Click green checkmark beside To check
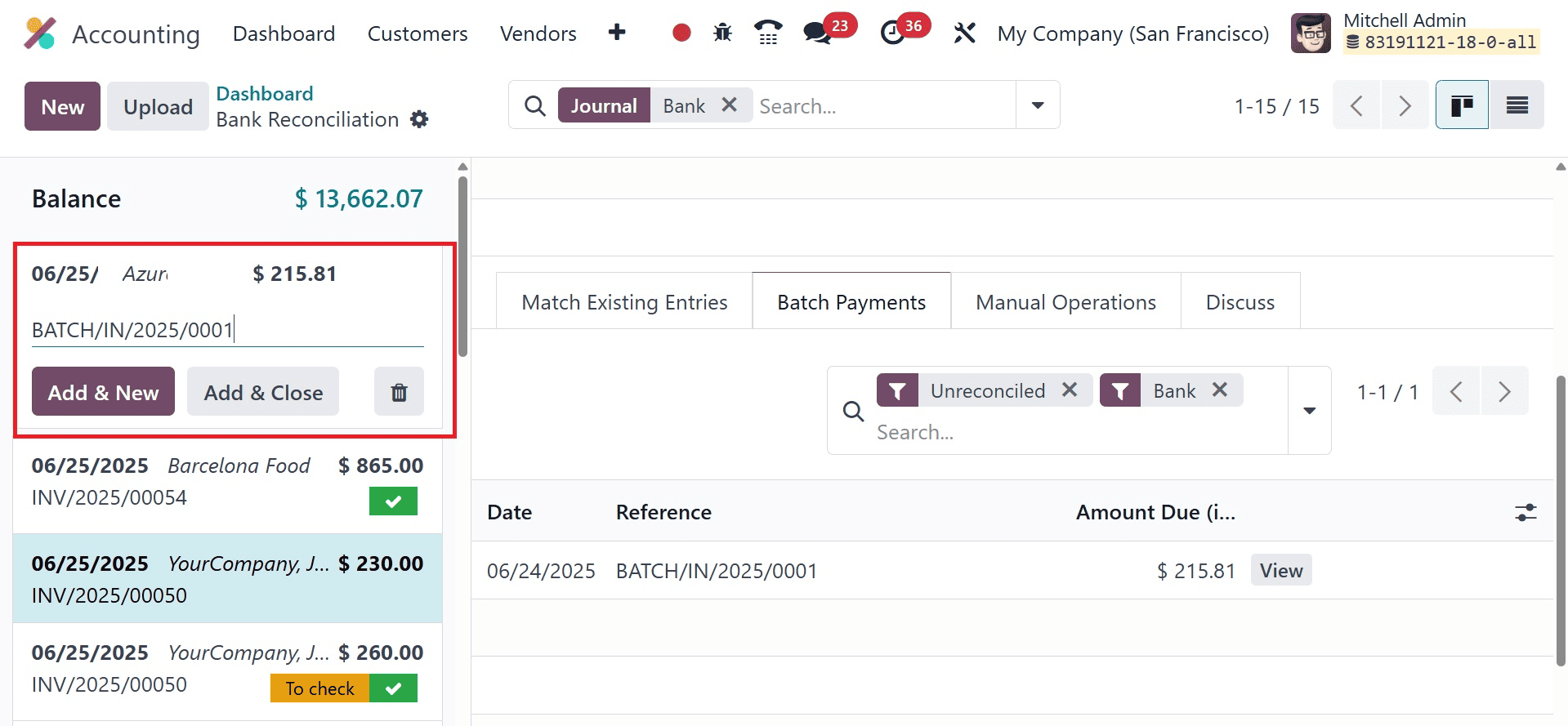Image resolution: width=1568 pixels, height=726 pixels. tap(393, 688)
